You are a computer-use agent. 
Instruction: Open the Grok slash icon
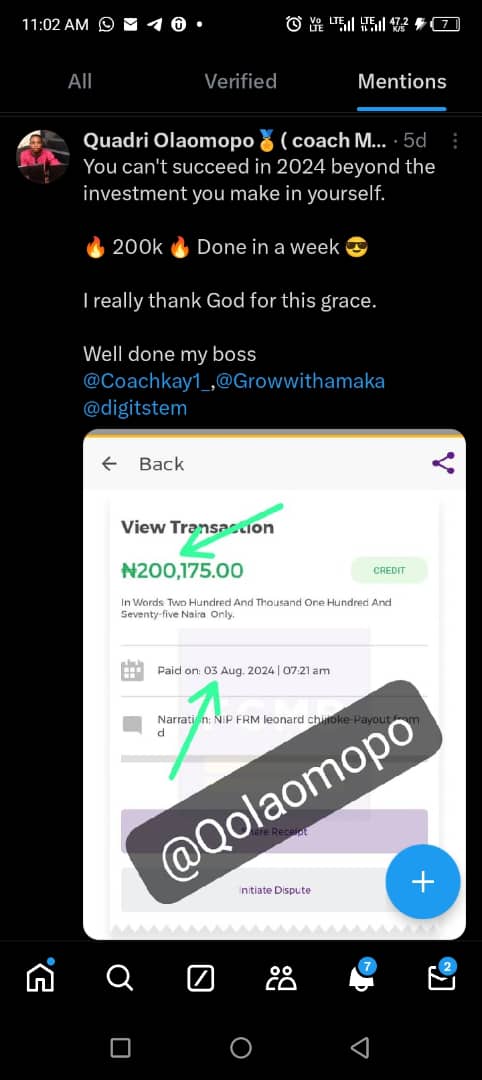coord(200,978)
